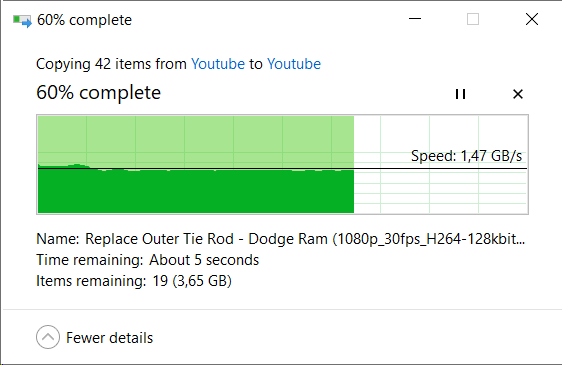Click the Speed: 1,47 GB/s label
The height and width of the screenshot is (365, 562).
(x=466, y=156)
